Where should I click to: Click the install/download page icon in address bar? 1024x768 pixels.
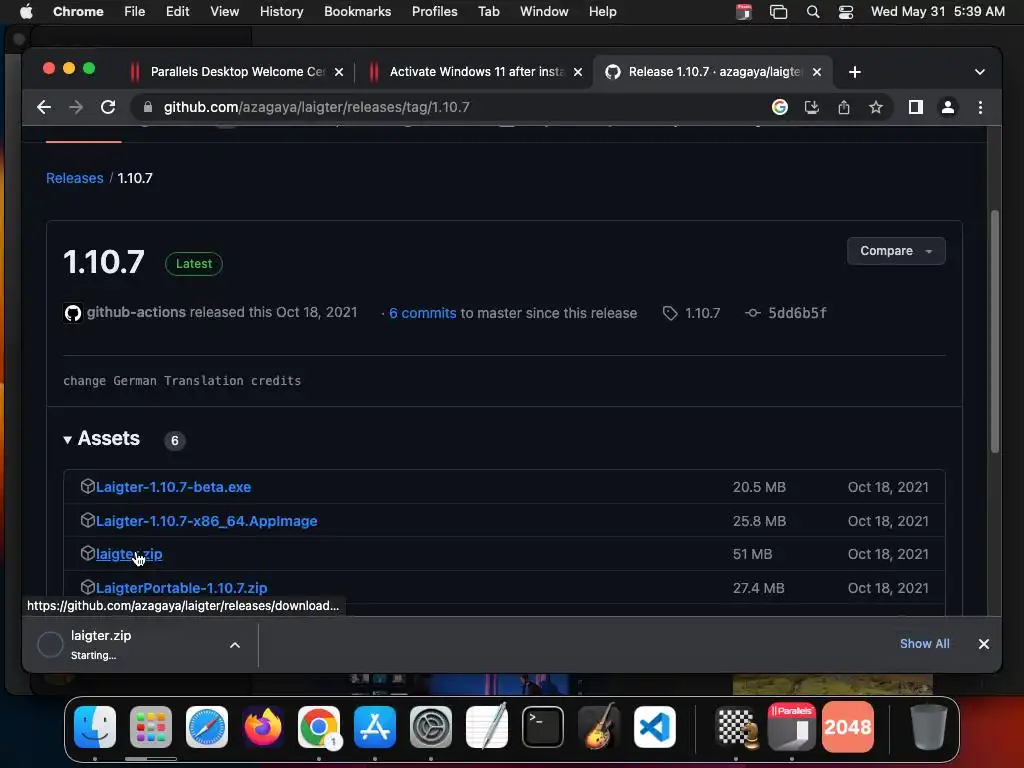point(812,107)
